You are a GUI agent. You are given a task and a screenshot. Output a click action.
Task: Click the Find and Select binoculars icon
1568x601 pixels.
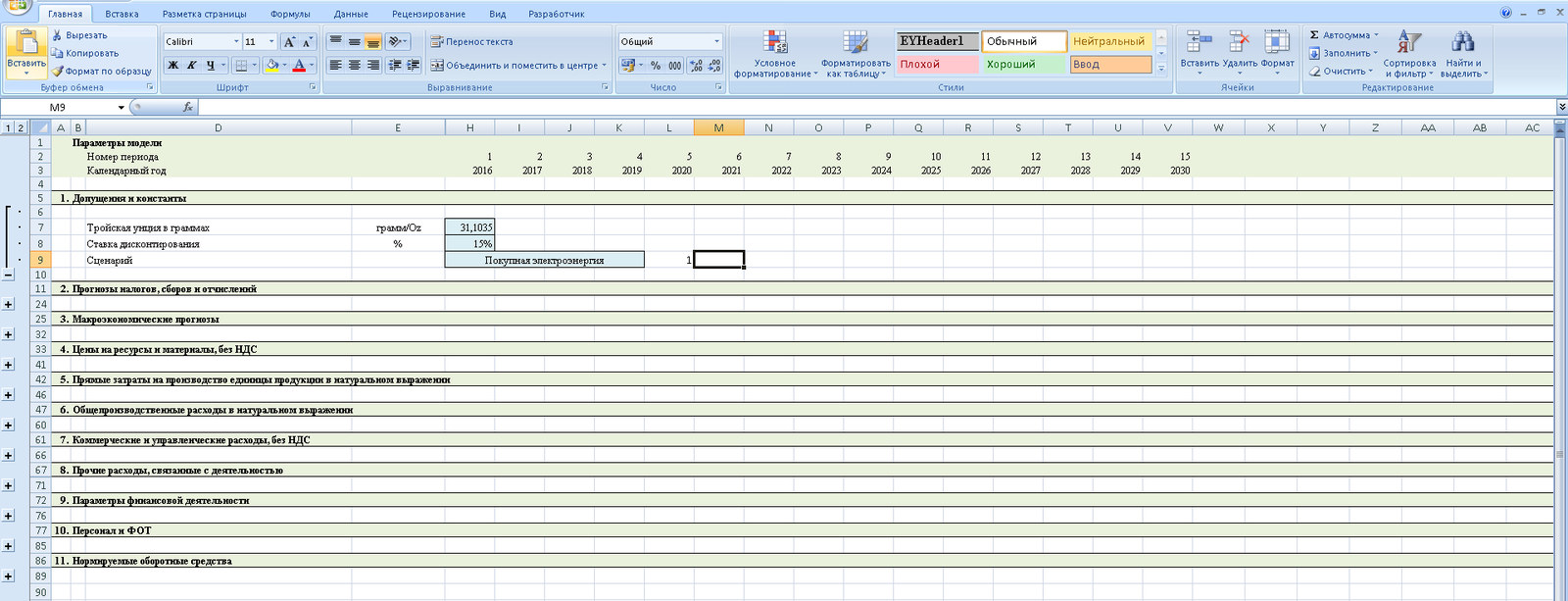[x=1463, y=42]
